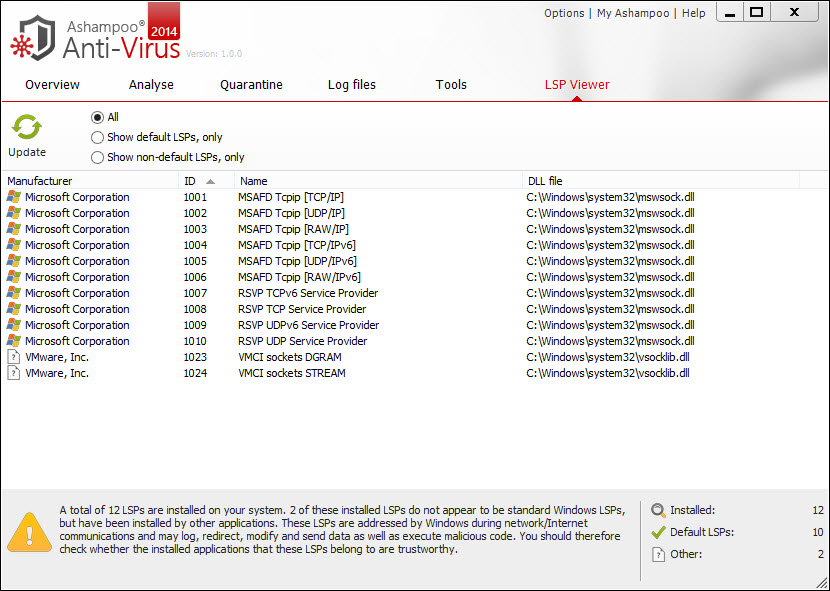Click the Version: 1.0.0 label
The width and height of the screenshot is (830, 591).
point(214,53)
